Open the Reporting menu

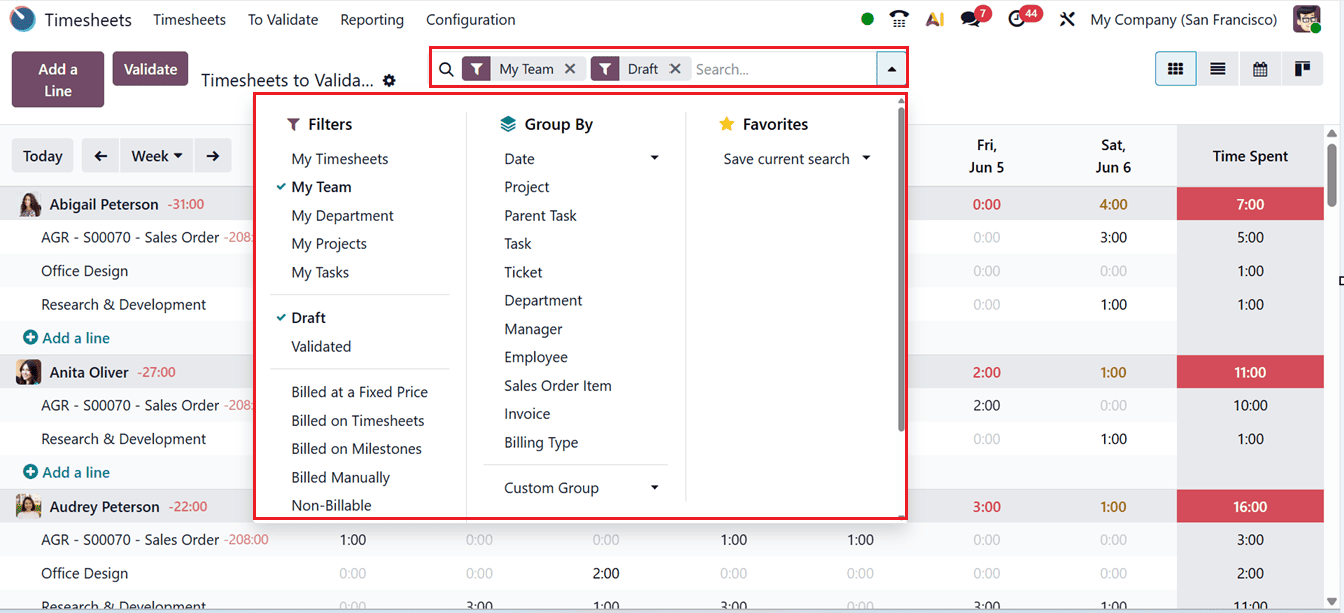pos(372,19)
